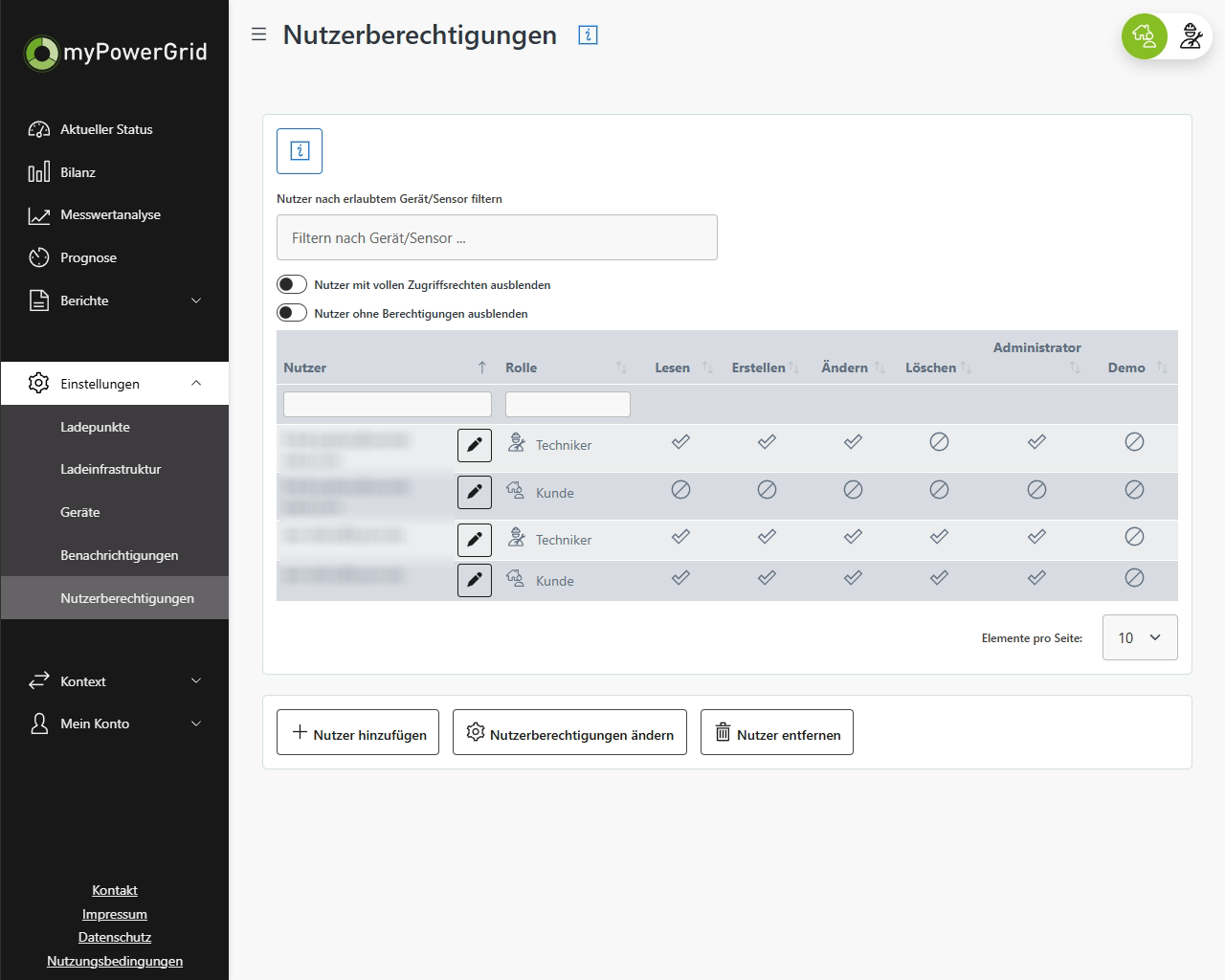1225x980 pixels.
Task: Open Aktueller Status page
Action: click(115, 129)
